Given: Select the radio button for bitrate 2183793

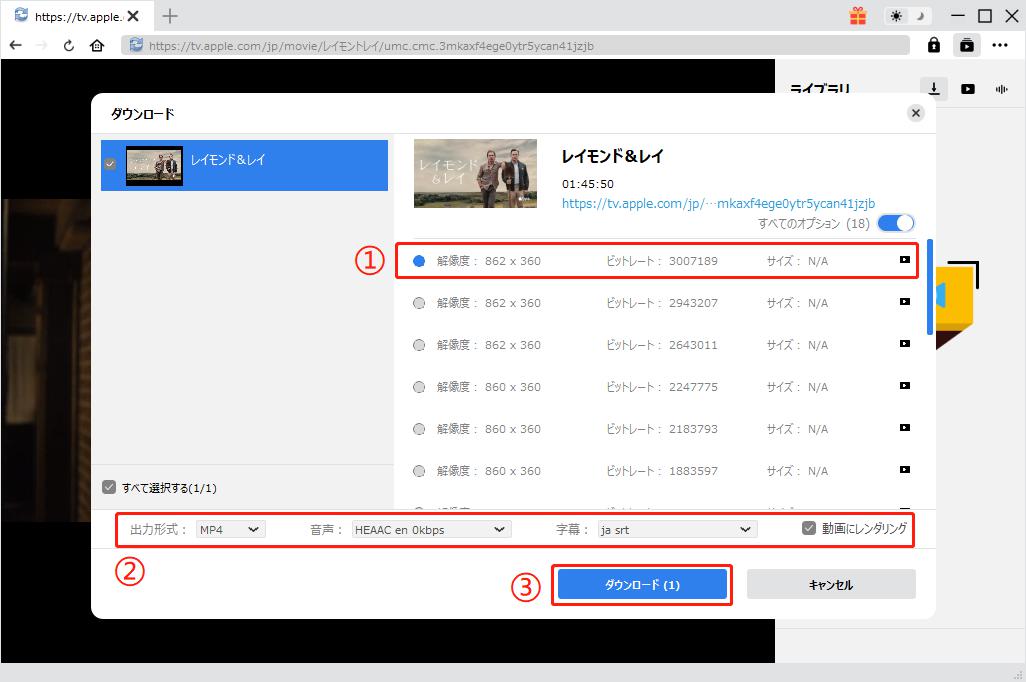Looking at the screenshot, I should tap(419, 429).
